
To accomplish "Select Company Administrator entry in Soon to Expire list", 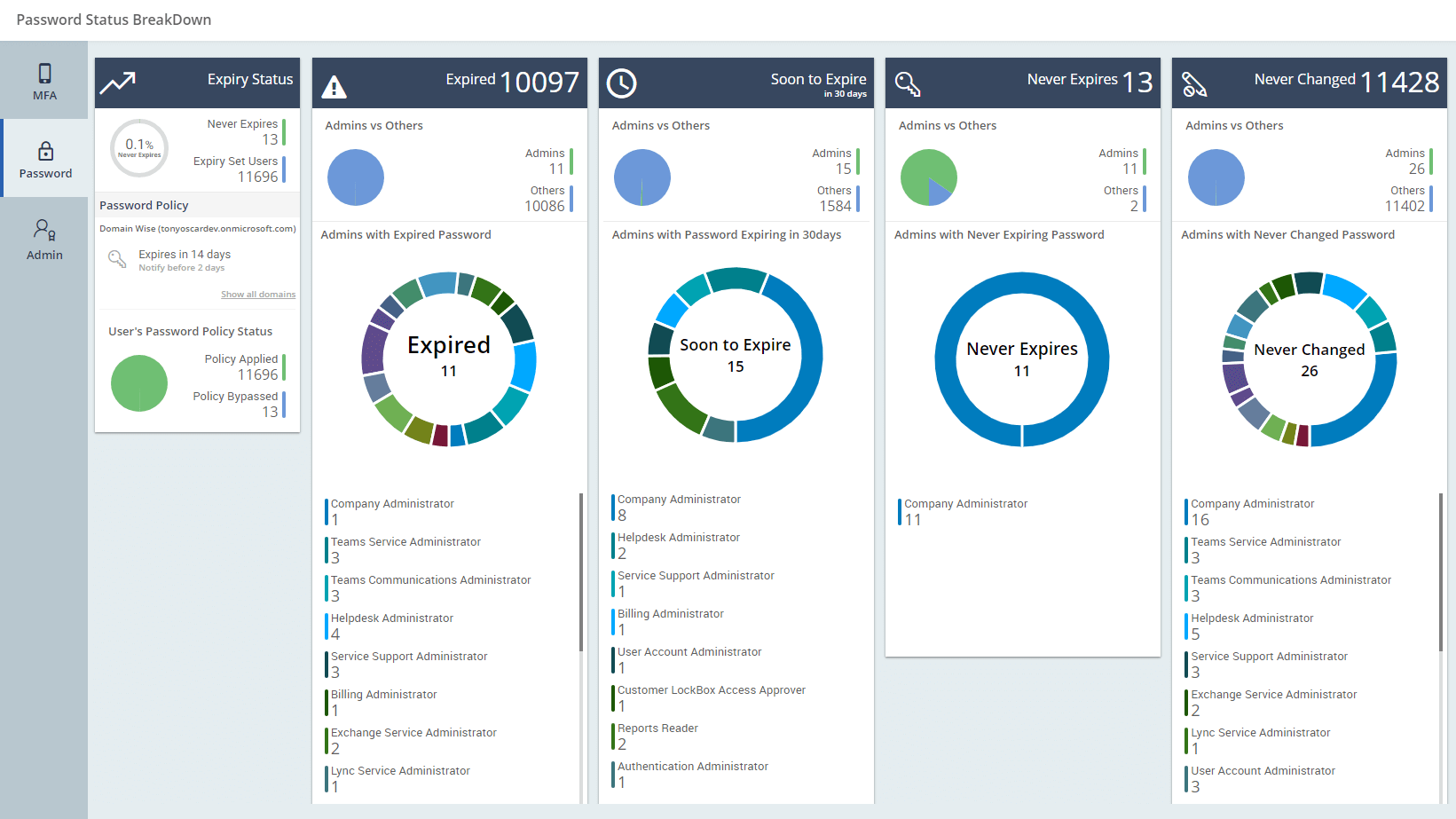I will (679, 506).
